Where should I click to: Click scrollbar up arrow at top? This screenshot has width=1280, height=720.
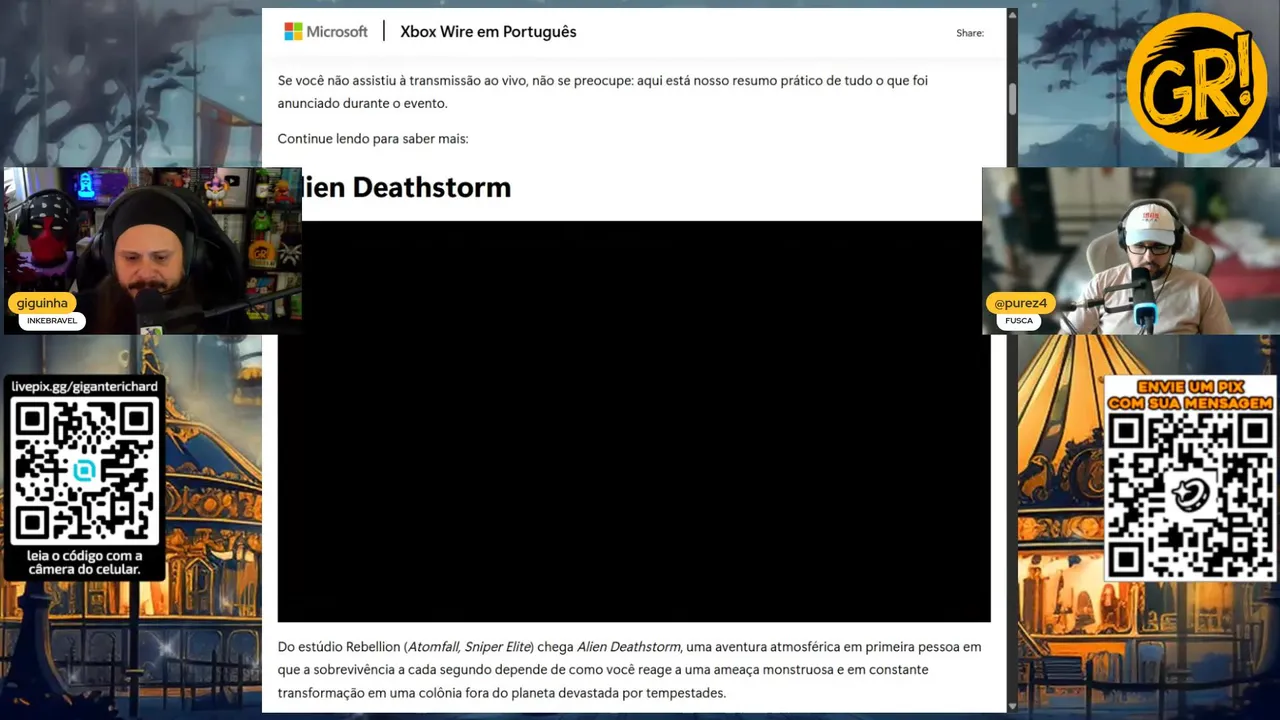coord(1012,15)
